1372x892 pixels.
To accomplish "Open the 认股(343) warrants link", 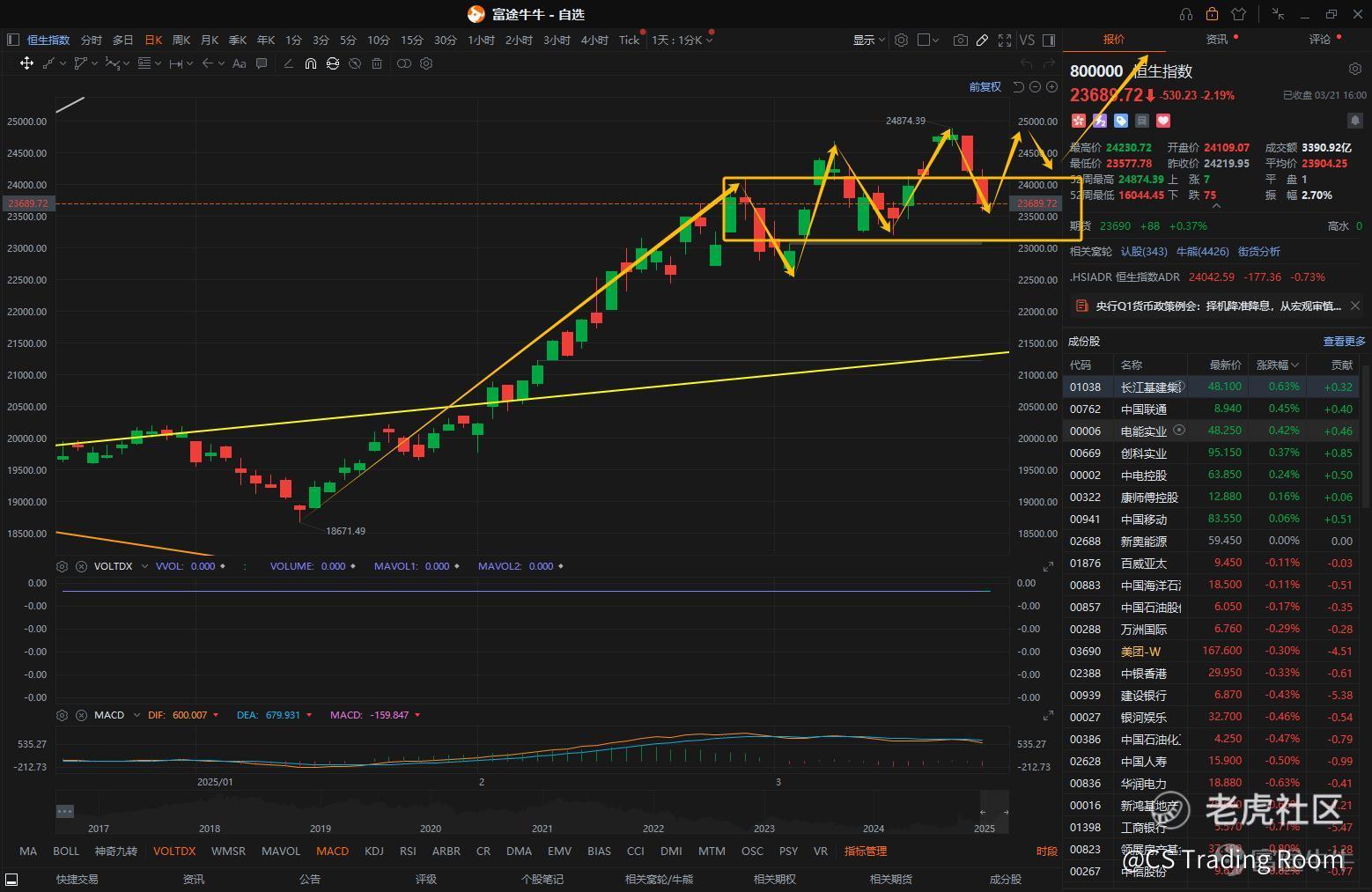I will click(1144, 251).
